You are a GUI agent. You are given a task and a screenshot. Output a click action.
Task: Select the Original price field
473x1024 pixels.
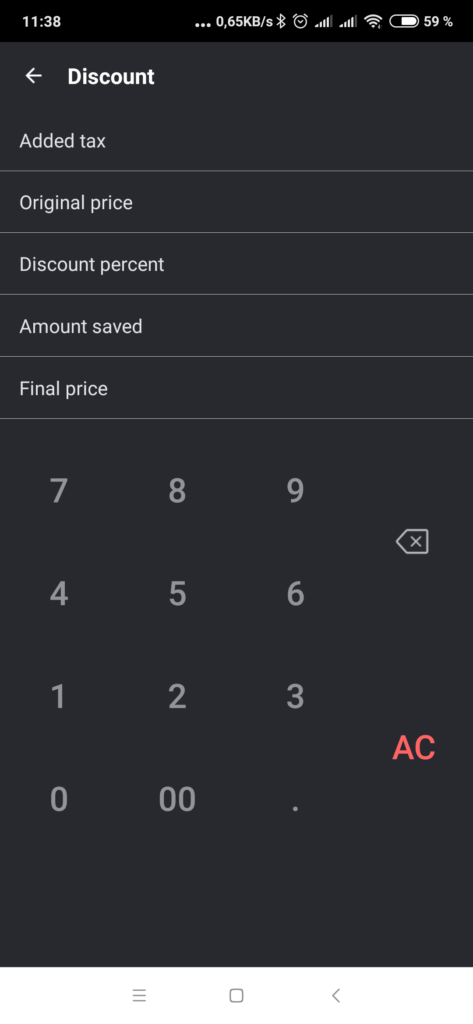(x=236, y=202)
